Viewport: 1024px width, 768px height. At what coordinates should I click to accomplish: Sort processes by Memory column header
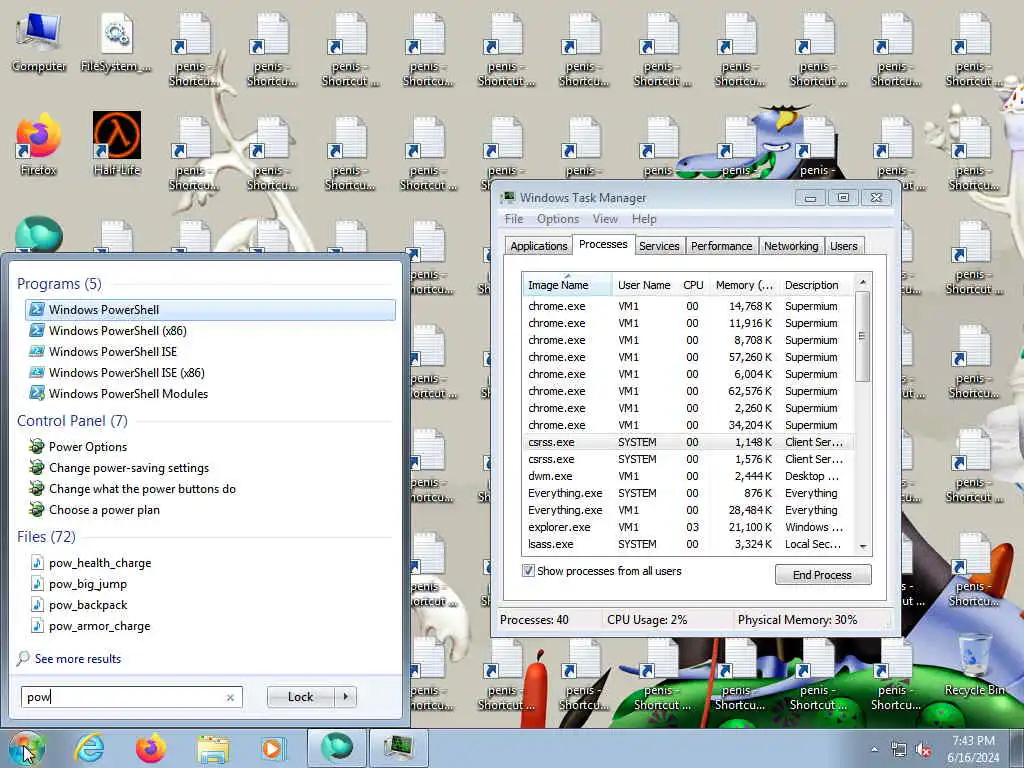coord(744,285)
